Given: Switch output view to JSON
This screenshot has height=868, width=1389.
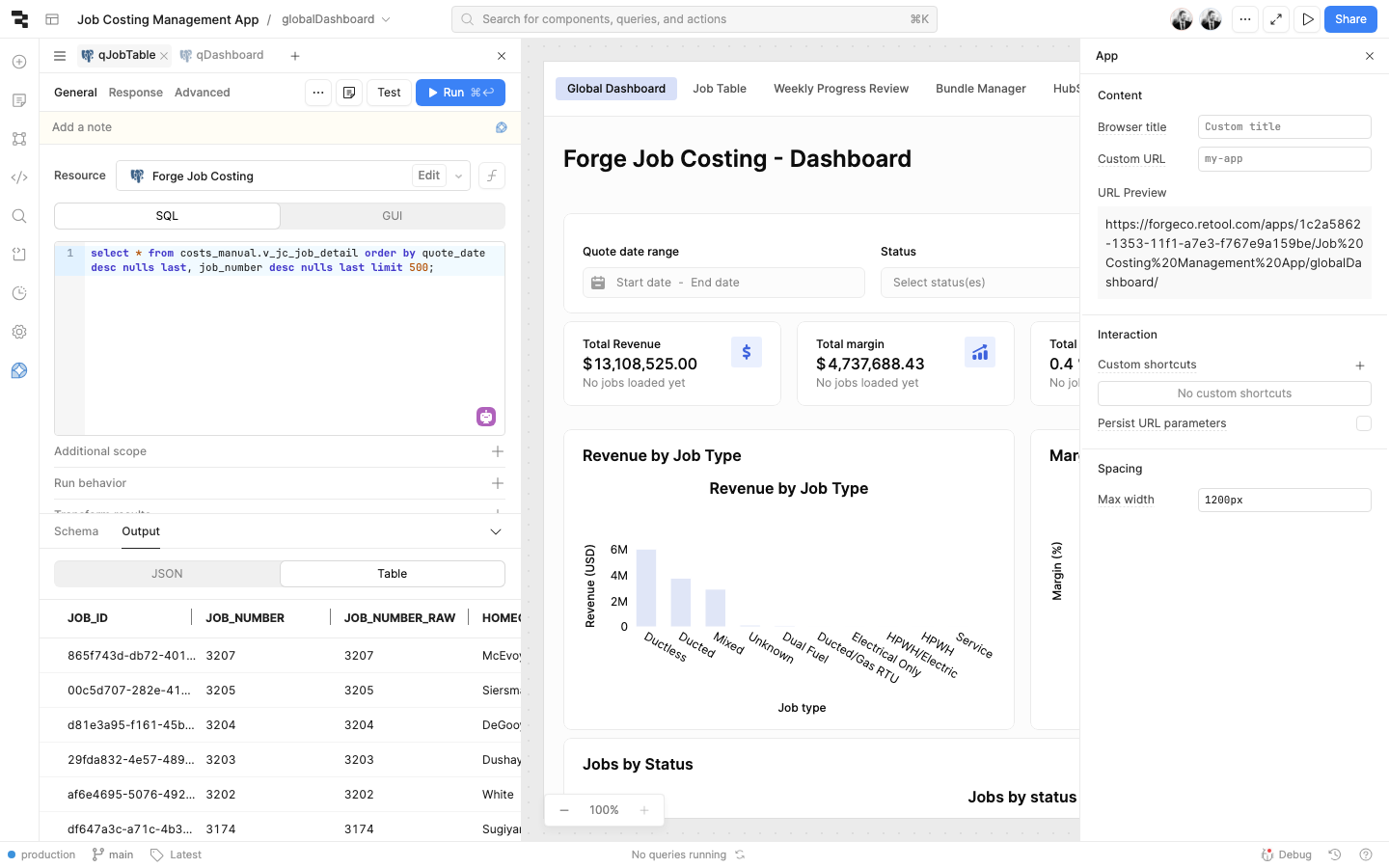Looking at the screenshot, I should coord(167,574).
